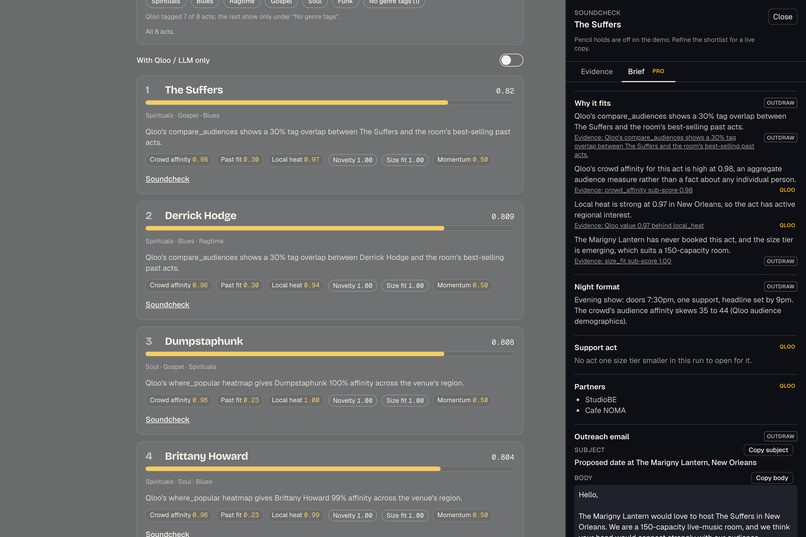Click Spirituals · Gospel · Blues genre line
806x537 pixels.
tap(182, 116)
